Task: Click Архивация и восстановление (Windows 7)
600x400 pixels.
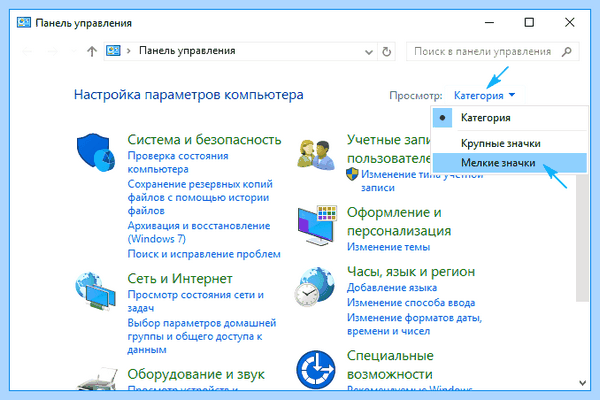Action: click(x=199, y=232)
